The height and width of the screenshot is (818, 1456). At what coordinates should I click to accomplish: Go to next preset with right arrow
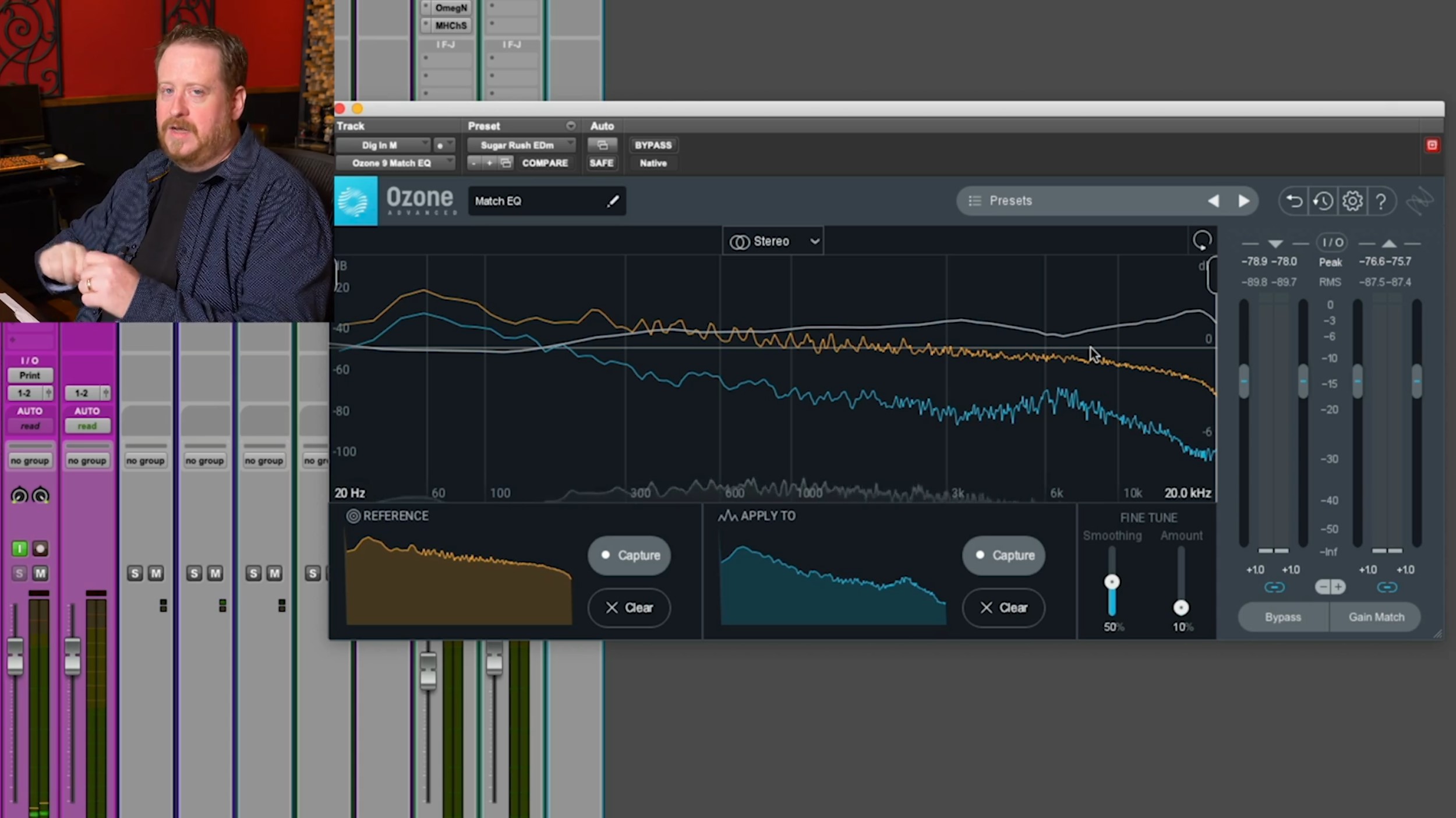1243,201
